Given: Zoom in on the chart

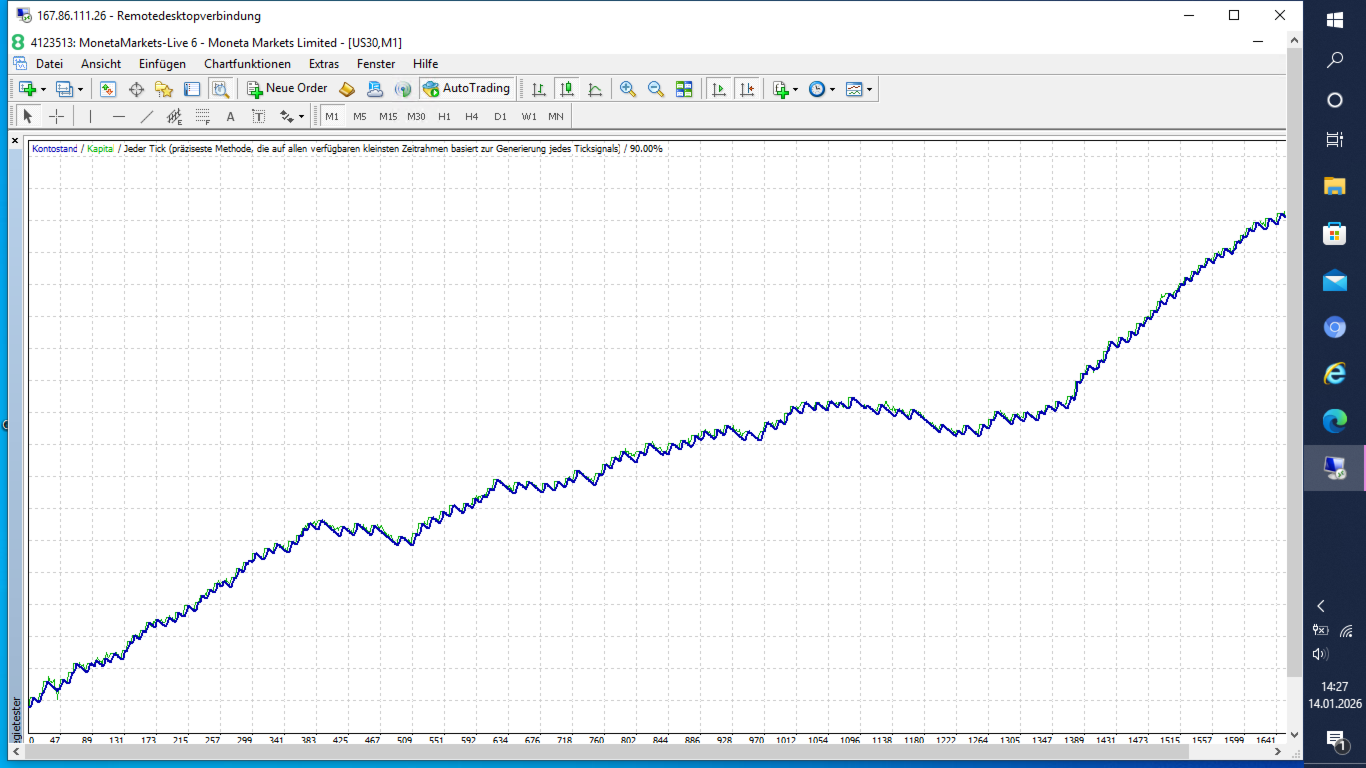Looking at the screenshot, I should [x=628, y=89].
